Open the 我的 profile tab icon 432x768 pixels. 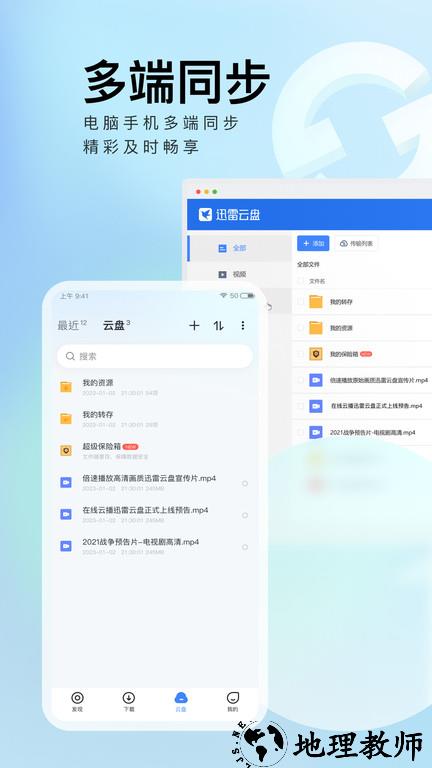[233, 698]
